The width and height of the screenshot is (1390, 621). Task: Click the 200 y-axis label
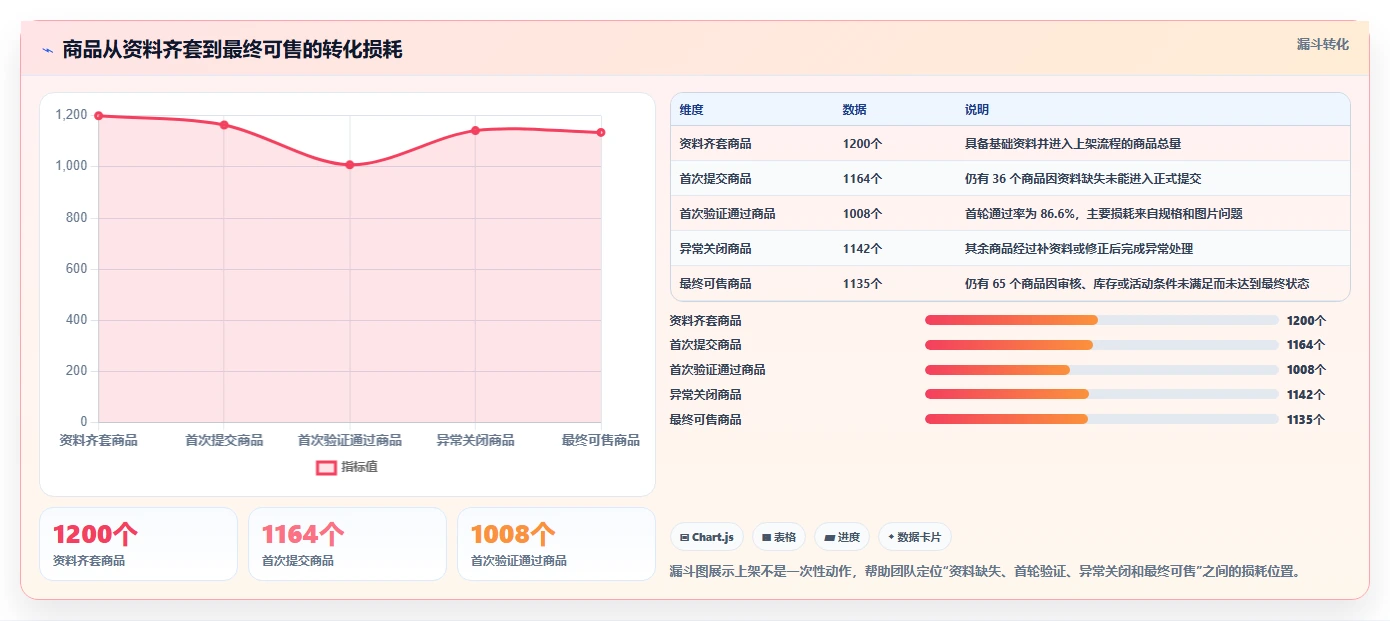[77, 370]
